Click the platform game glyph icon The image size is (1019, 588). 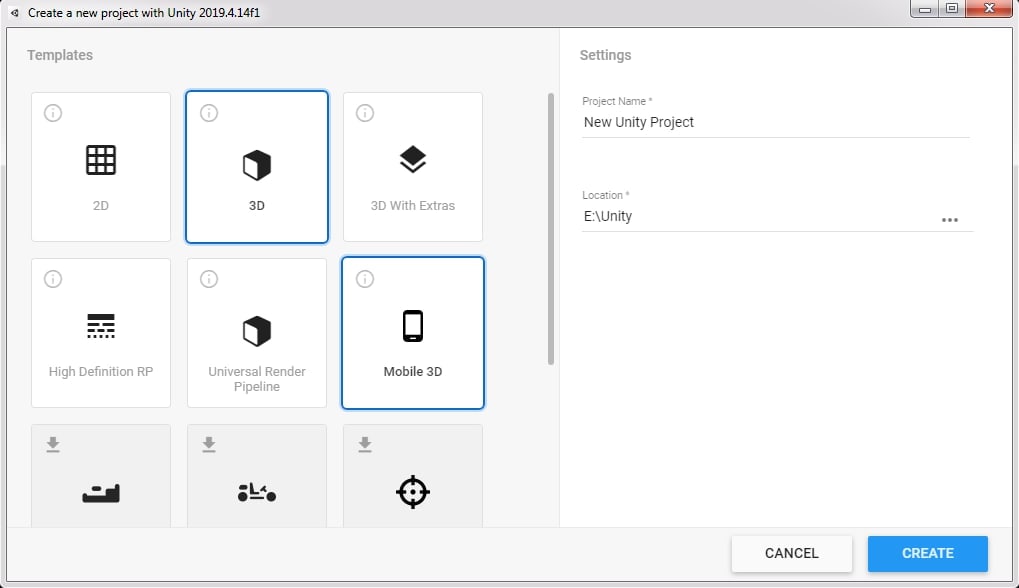101,494
